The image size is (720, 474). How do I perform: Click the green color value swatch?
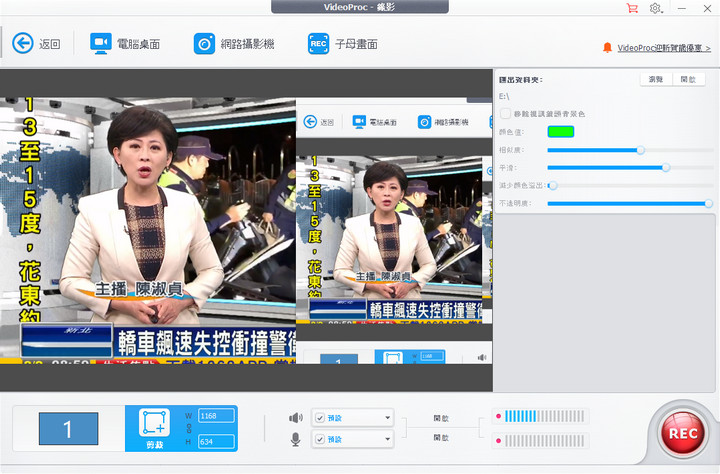pyautogui.click(x=560, y=131)
